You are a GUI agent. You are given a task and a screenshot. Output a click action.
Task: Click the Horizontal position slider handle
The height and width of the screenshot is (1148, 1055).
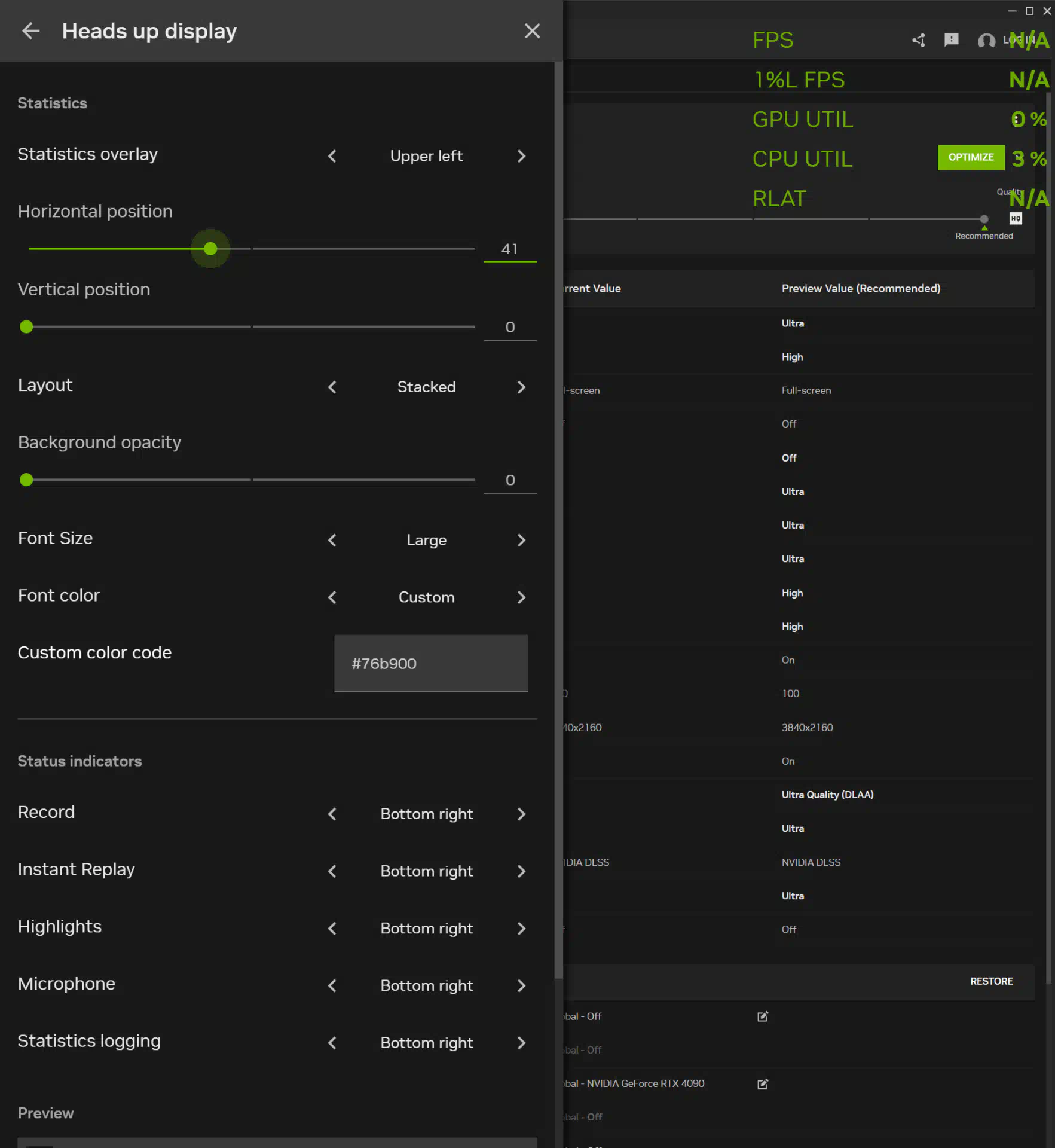[x=210, y=249]
